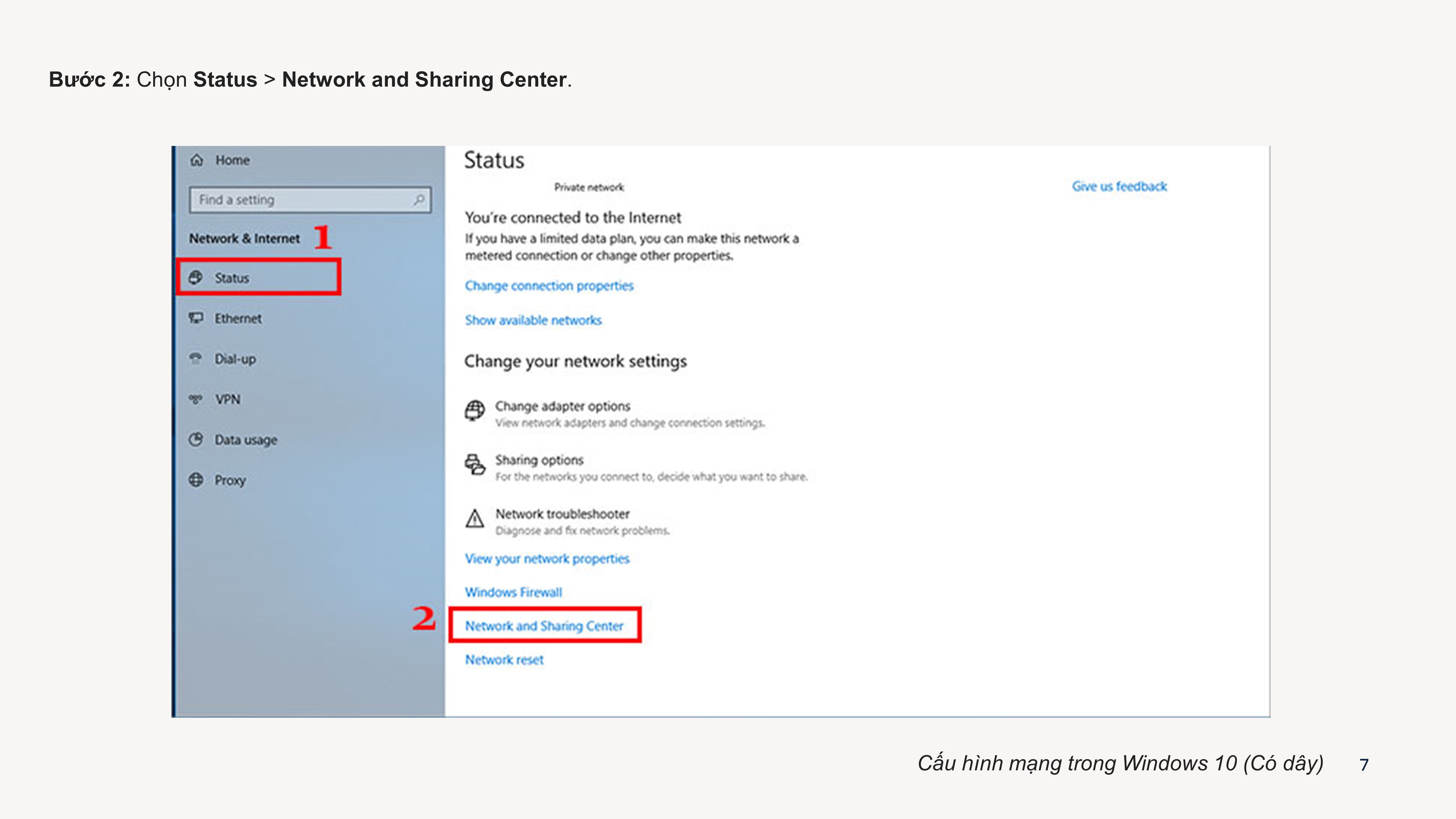The height and width of the screenshot is (819, 1456).
Task: Click the Network troubleshooter title
Action: click(563, 514)
